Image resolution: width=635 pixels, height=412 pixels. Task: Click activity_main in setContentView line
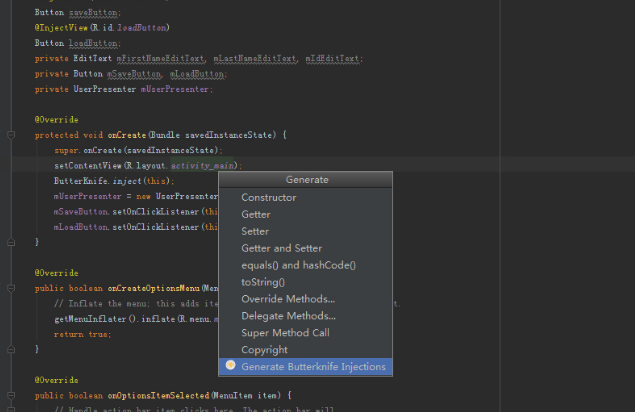(x=202, y=166)
